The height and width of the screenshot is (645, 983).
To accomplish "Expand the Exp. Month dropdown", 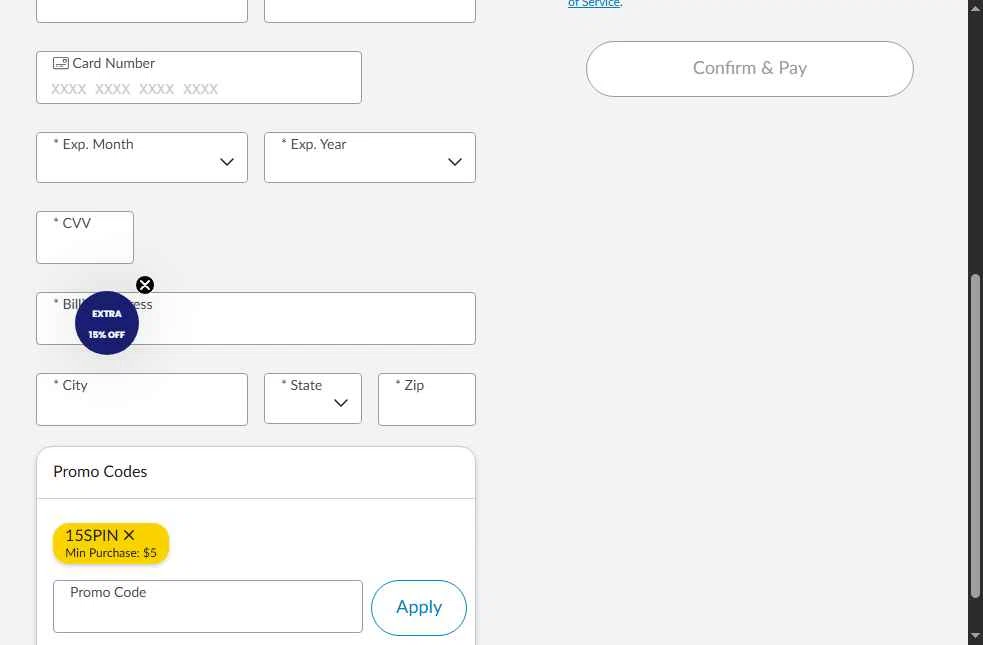I will [142, 157].
